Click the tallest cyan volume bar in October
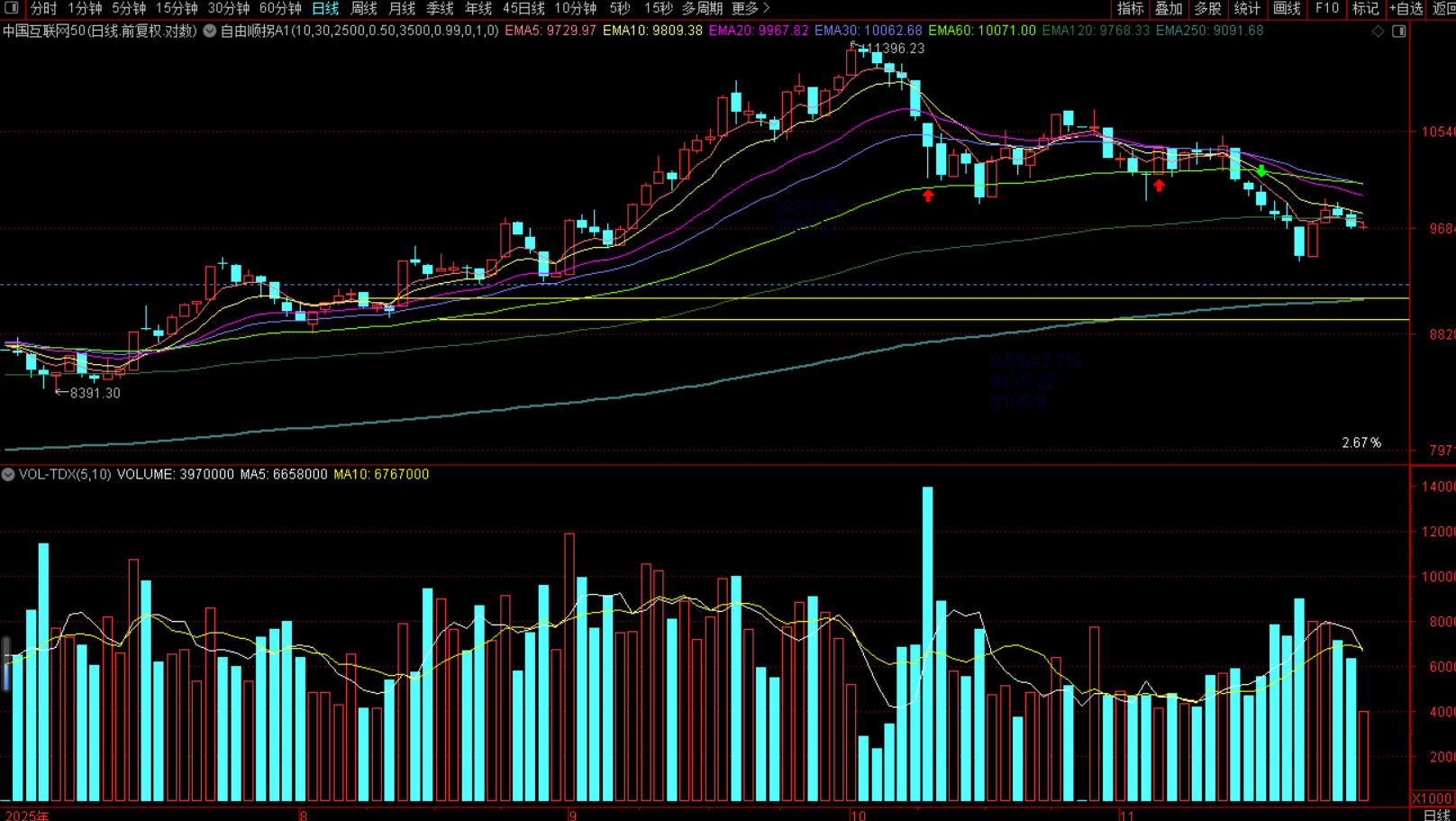This screenshot has width=1456, height=821. [x=928, y=643]
